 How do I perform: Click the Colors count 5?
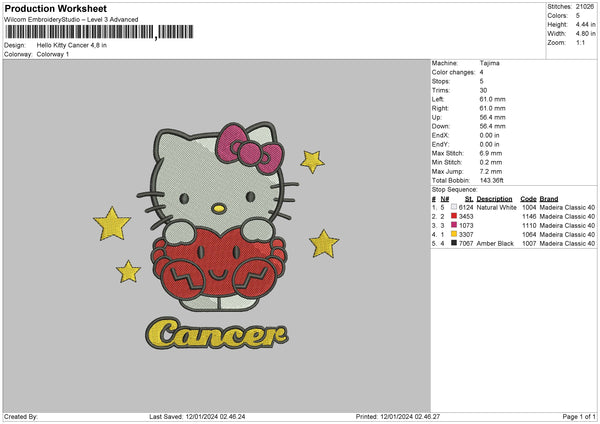tap(578, 16)
